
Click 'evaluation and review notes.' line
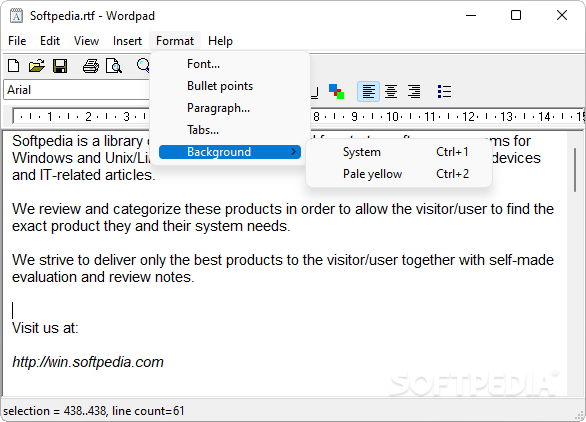point(103,277)
